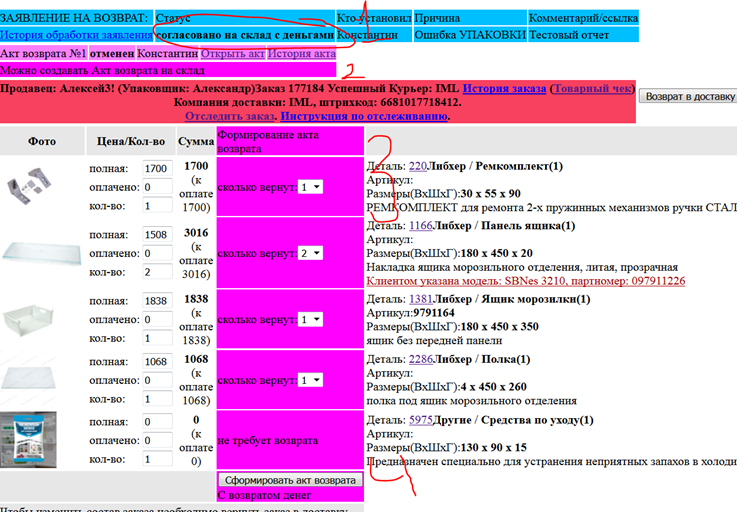Click 'Отследить заказ' tracking link
The width and height of the screenshot is (737, 512).
tap(230, 116)
